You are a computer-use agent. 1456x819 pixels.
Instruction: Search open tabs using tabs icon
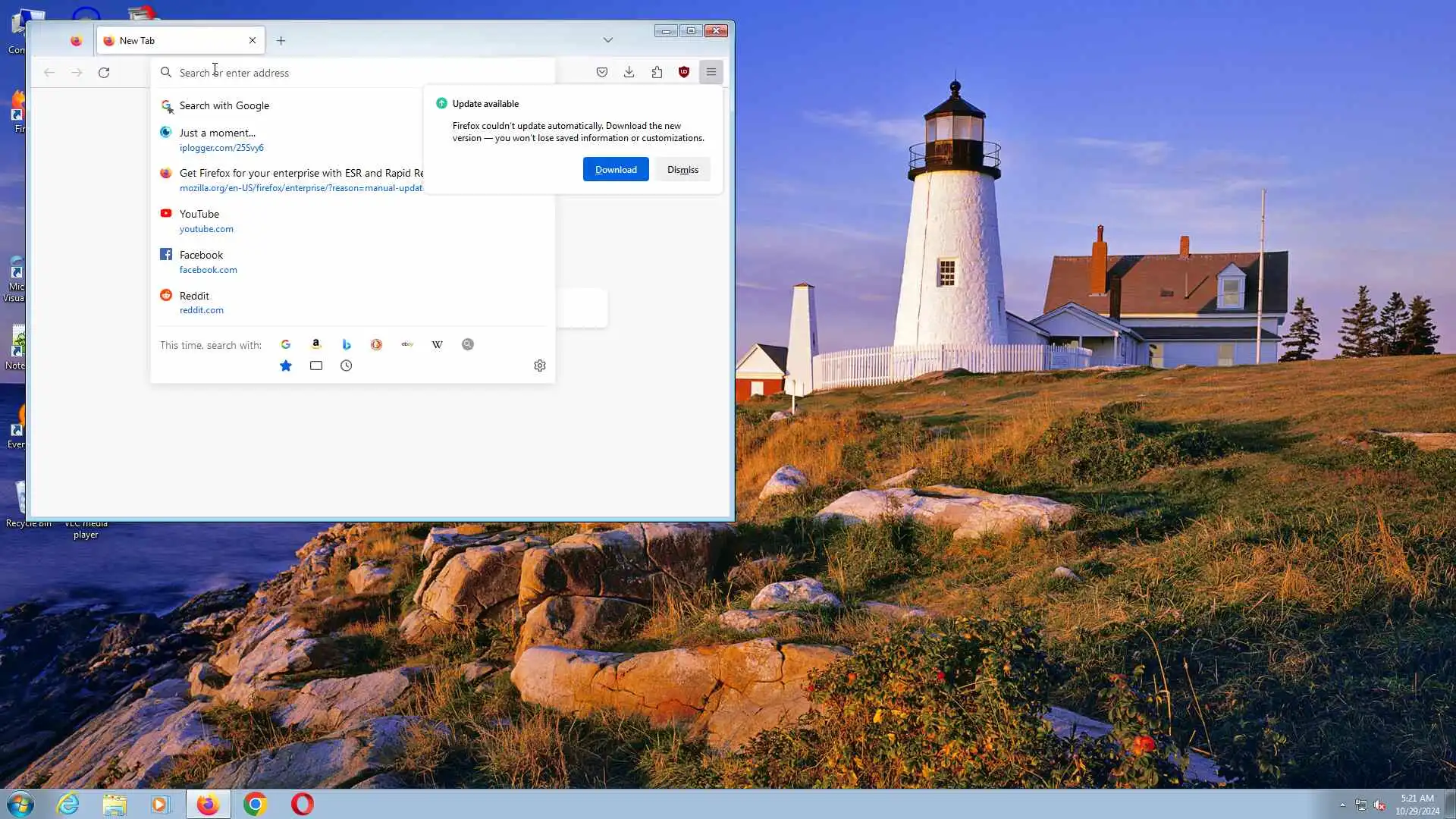[316, 366]
